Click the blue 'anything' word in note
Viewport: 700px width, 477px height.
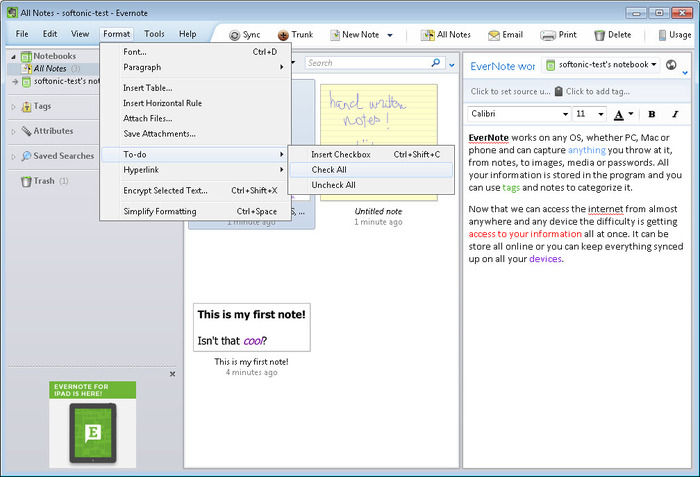coord(587,150)
